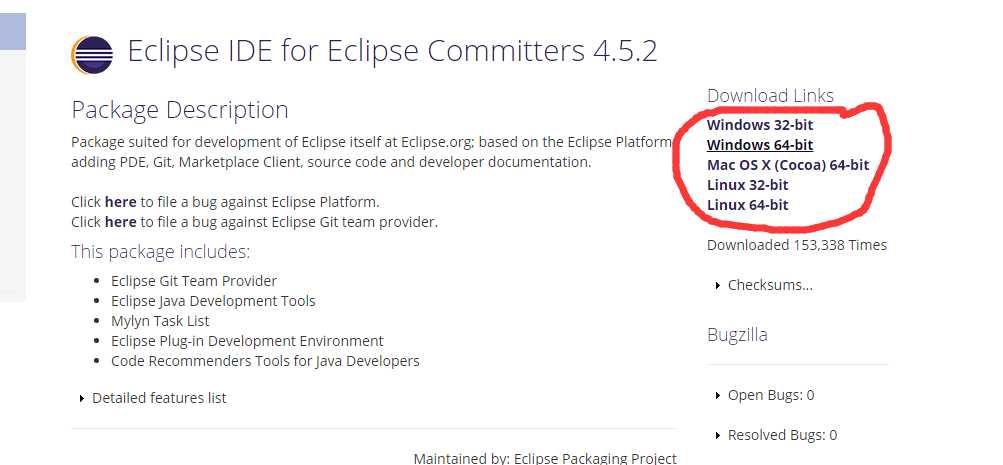Click the Checksums disclosure triangle
The width and height of the screenshot is (1003, 465).
click(718, 286)
